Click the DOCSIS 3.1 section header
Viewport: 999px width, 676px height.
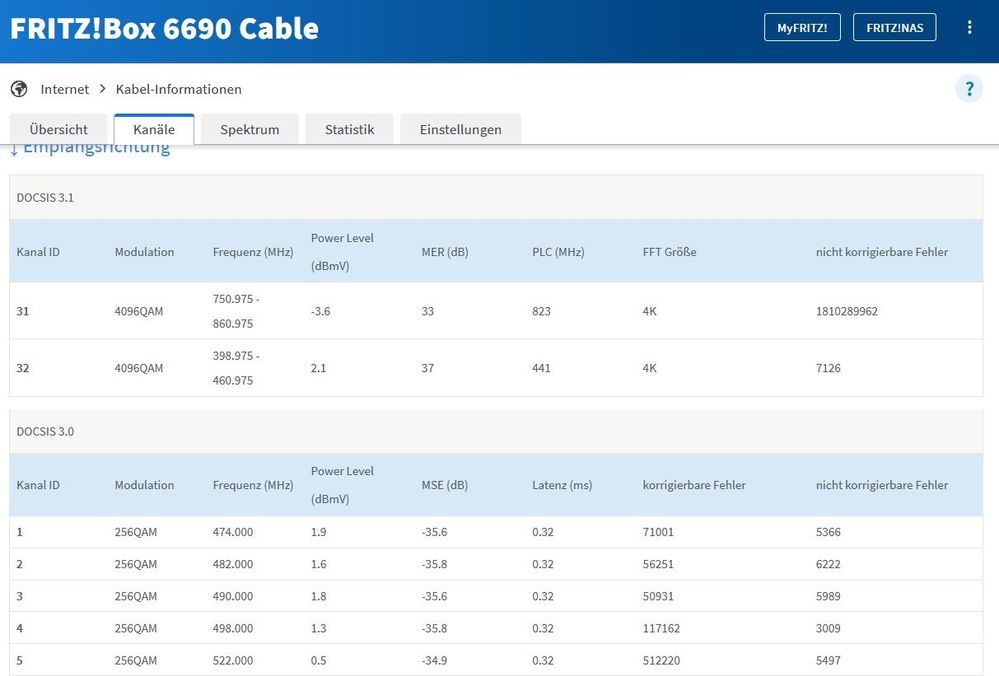click(x=45, y=197)
